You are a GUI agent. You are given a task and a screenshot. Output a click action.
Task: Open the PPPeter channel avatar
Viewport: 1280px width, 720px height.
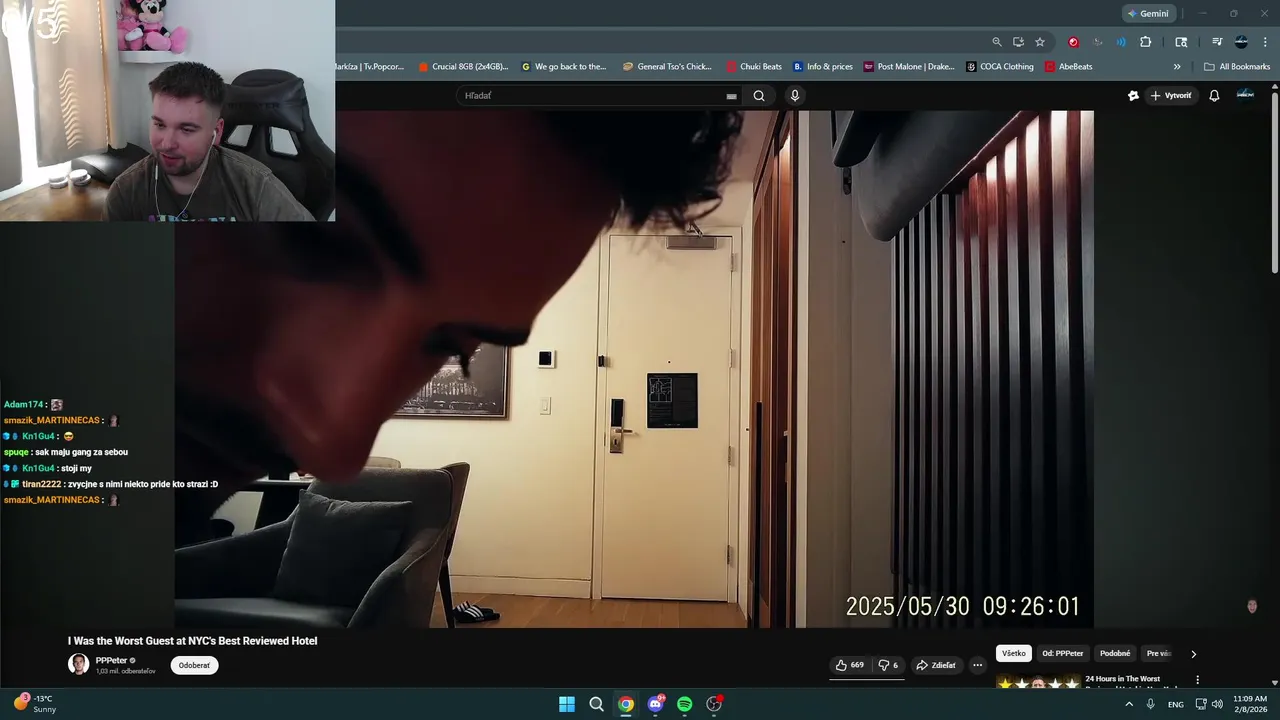(x=78, y=664)
